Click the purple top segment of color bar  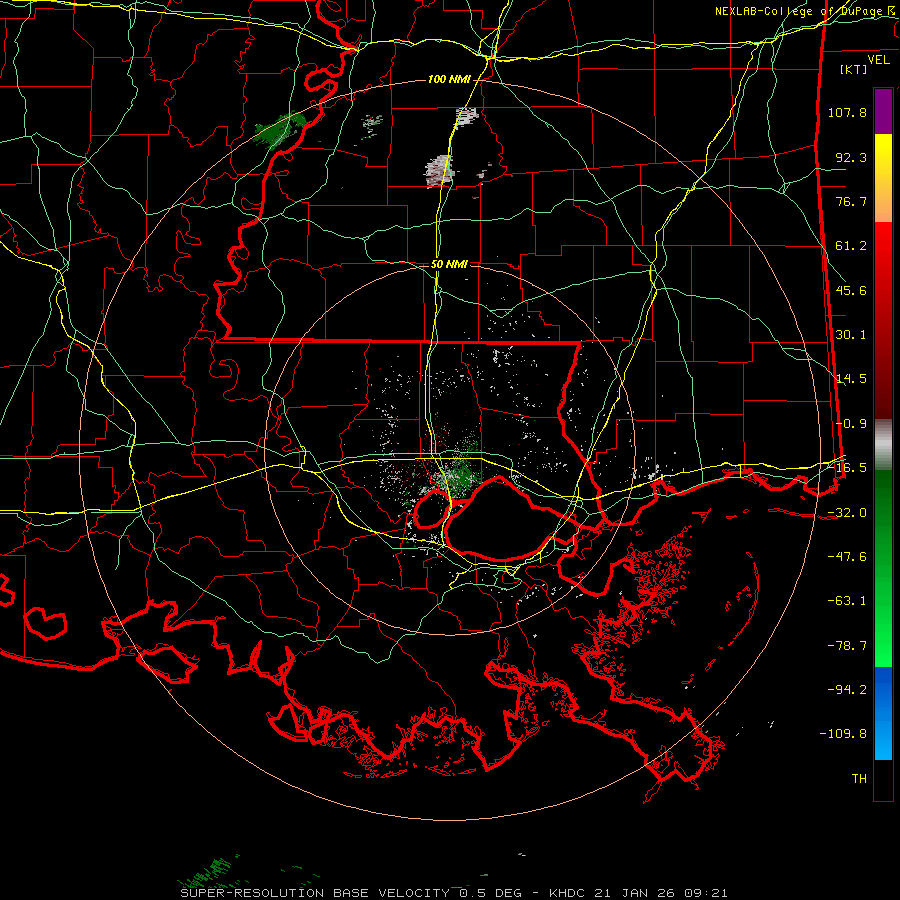[x=883, y=111]
